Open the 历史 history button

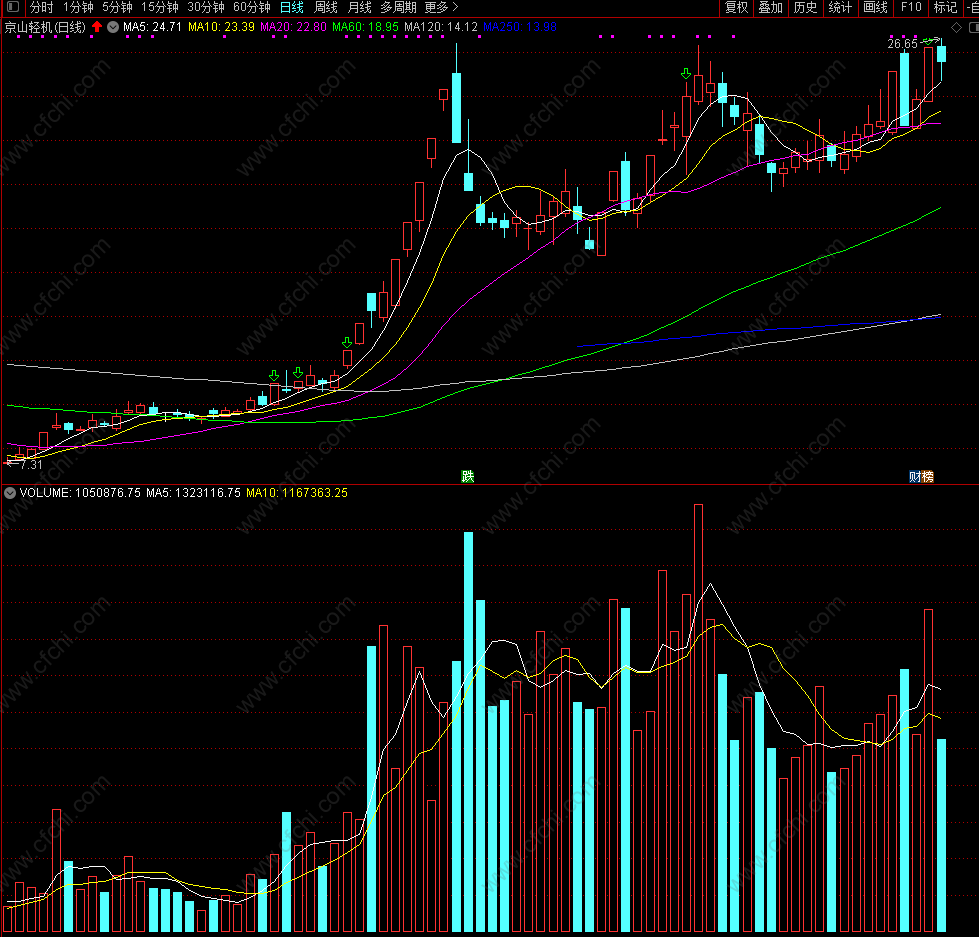(x=805, y=7)
